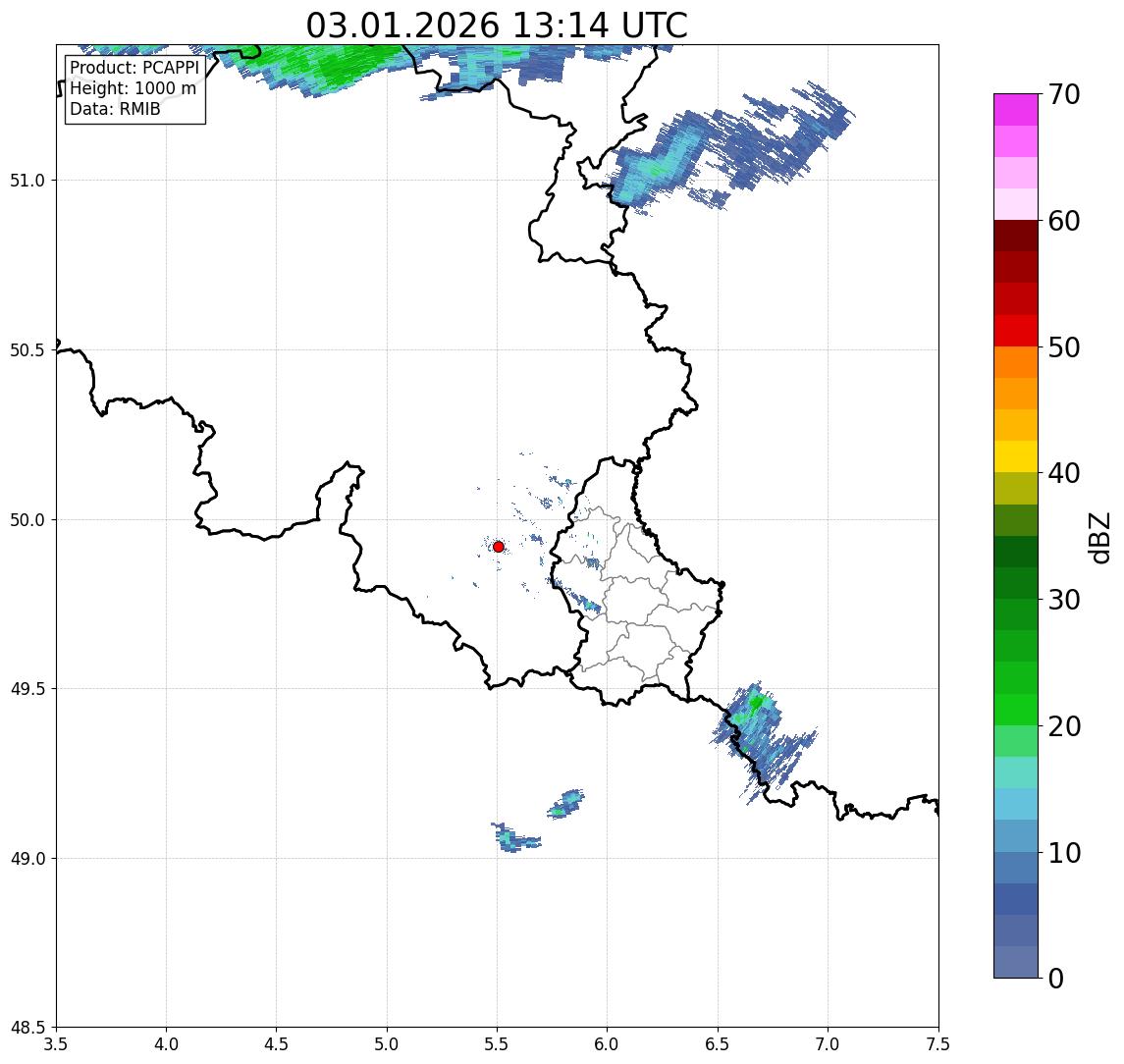Click the colorbar tick value 40
Screen dimensions: 1124x1064
[x=1064, y=472]
